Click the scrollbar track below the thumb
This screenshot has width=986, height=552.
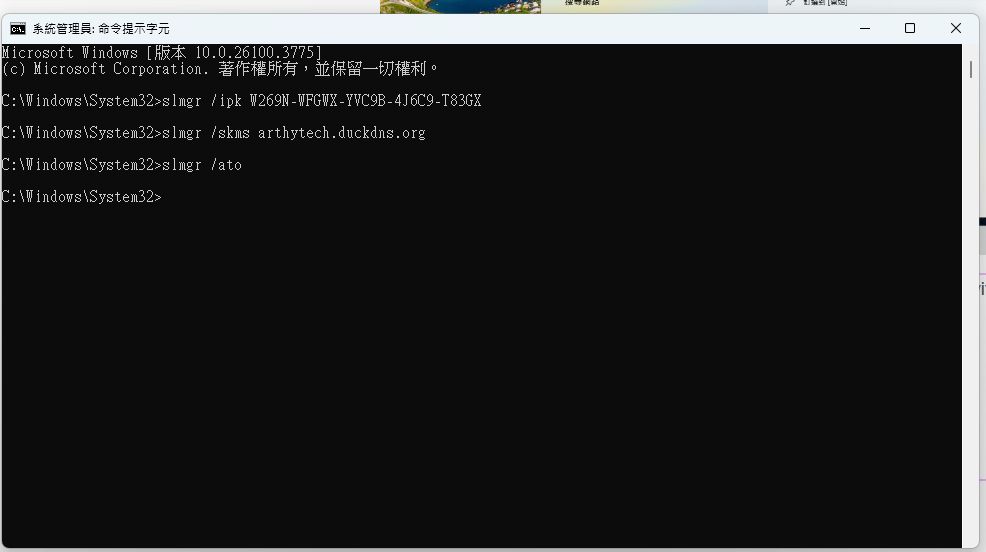coord(970,314)
